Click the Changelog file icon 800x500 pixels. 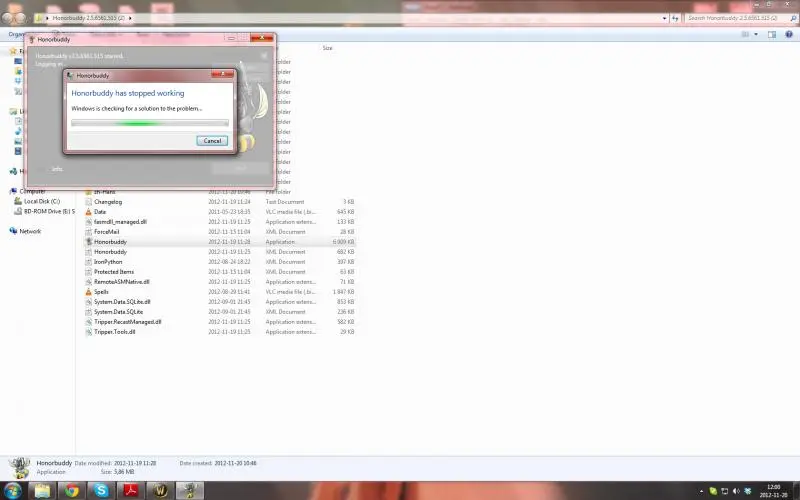(88, 202)
